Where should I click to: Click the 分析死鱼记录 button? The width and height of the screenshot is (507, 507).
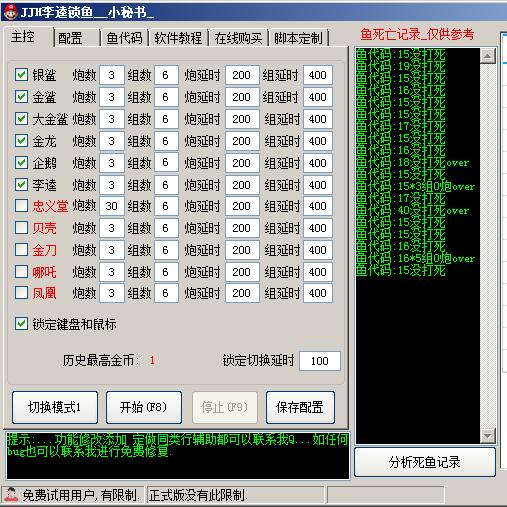pos(425,462)
